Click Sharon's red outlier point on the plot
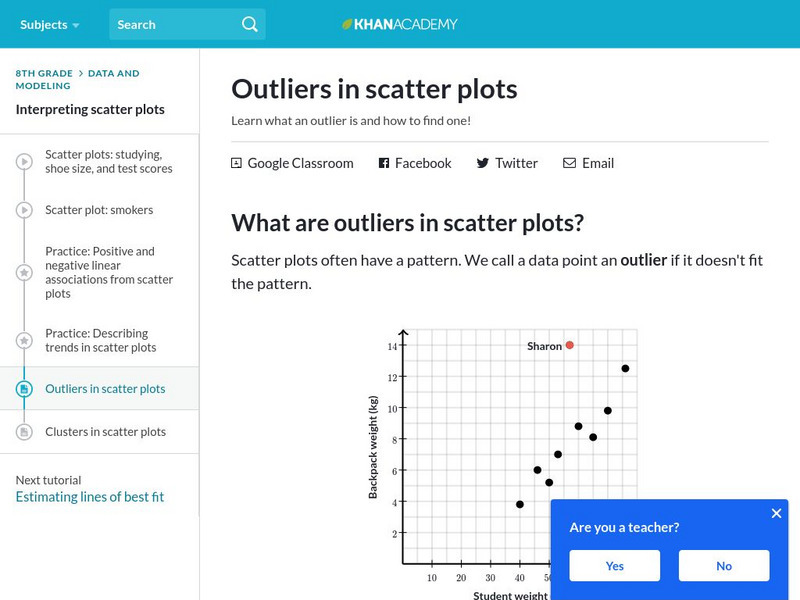The width and height of the screenshot is (800, 600). (569, 345)
